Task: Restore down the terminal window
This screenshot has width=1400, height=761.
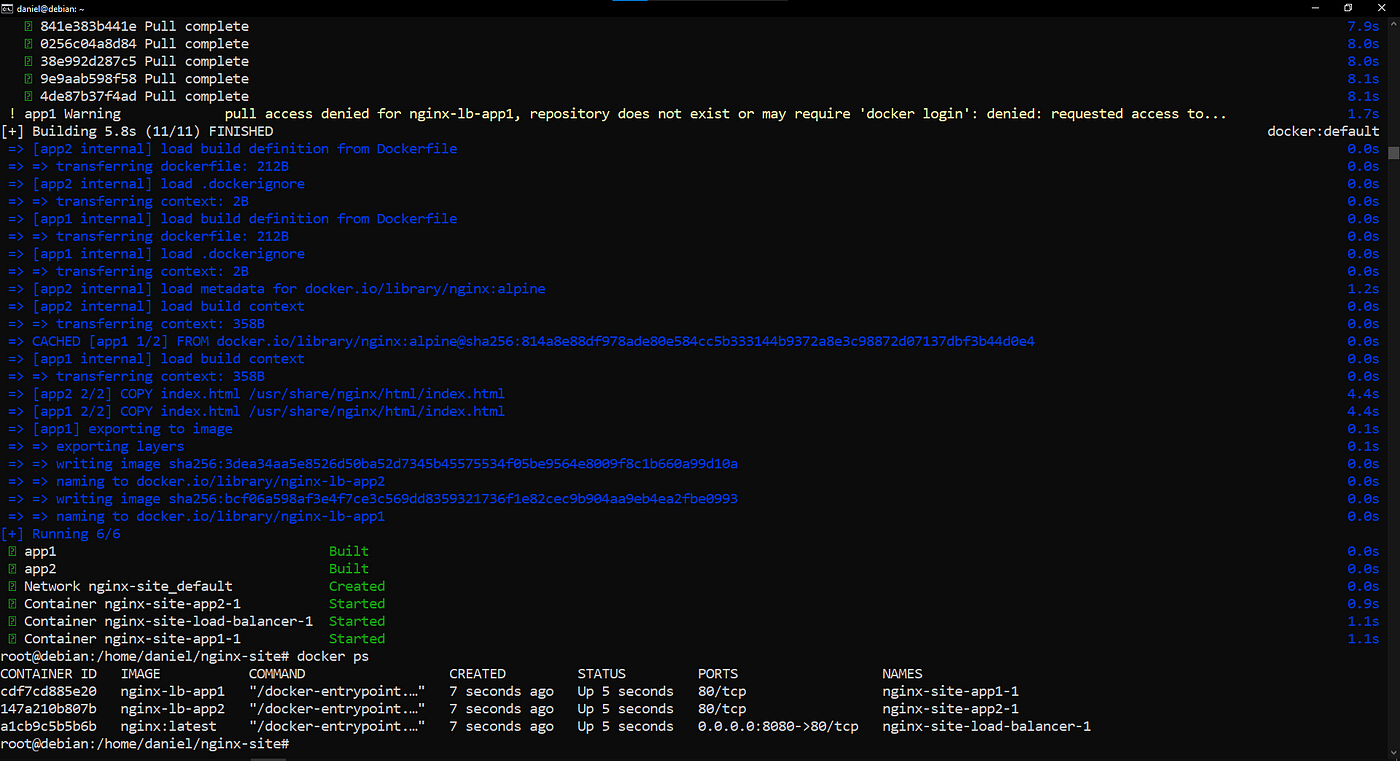Action: [x=1348, y=7]
